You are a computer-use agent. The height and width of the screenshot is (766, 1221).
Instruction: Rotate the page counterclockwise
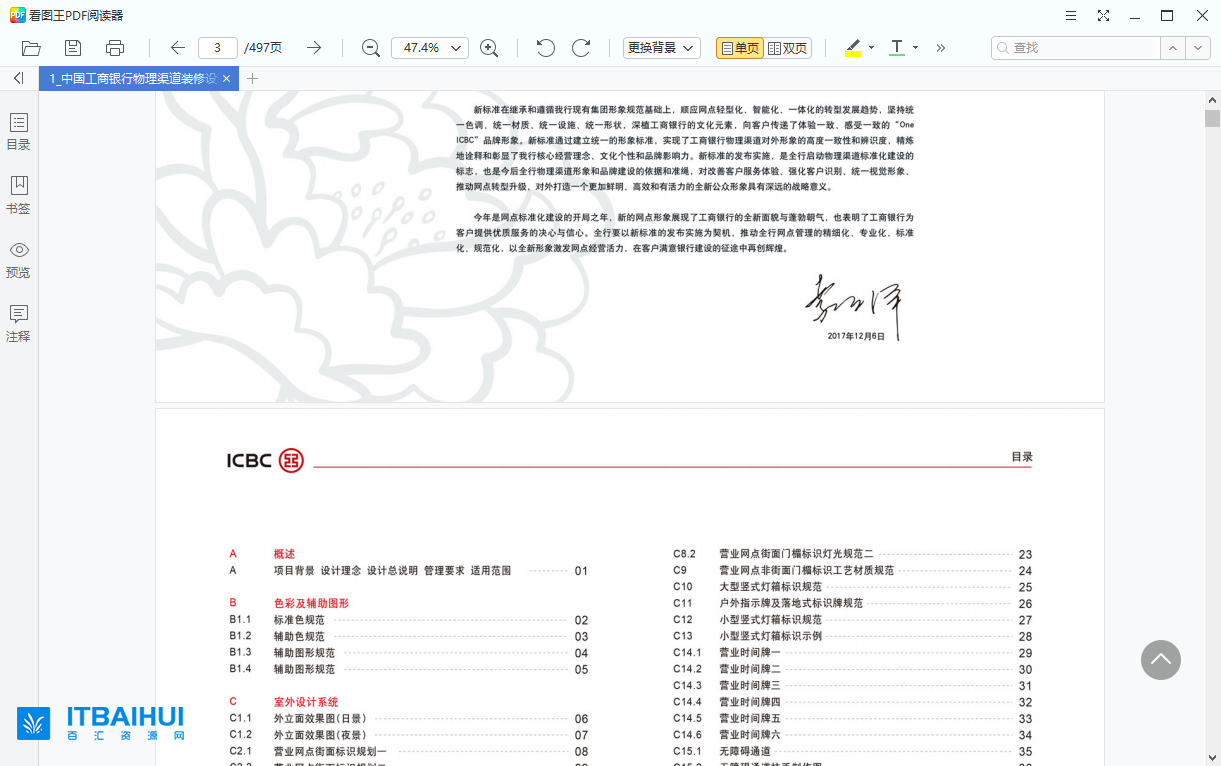[x=545, y=48]
